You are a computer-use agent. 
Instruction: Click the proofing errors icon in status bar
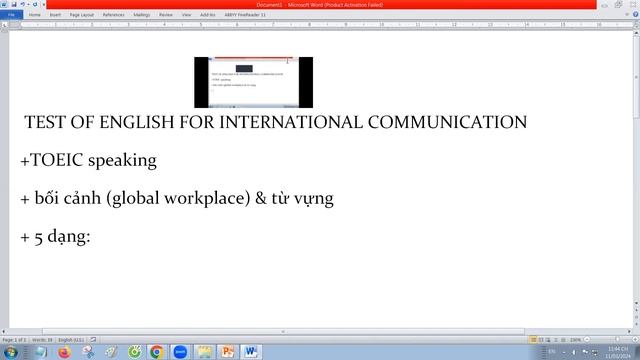pyautogui.click(x=93, y=340)
